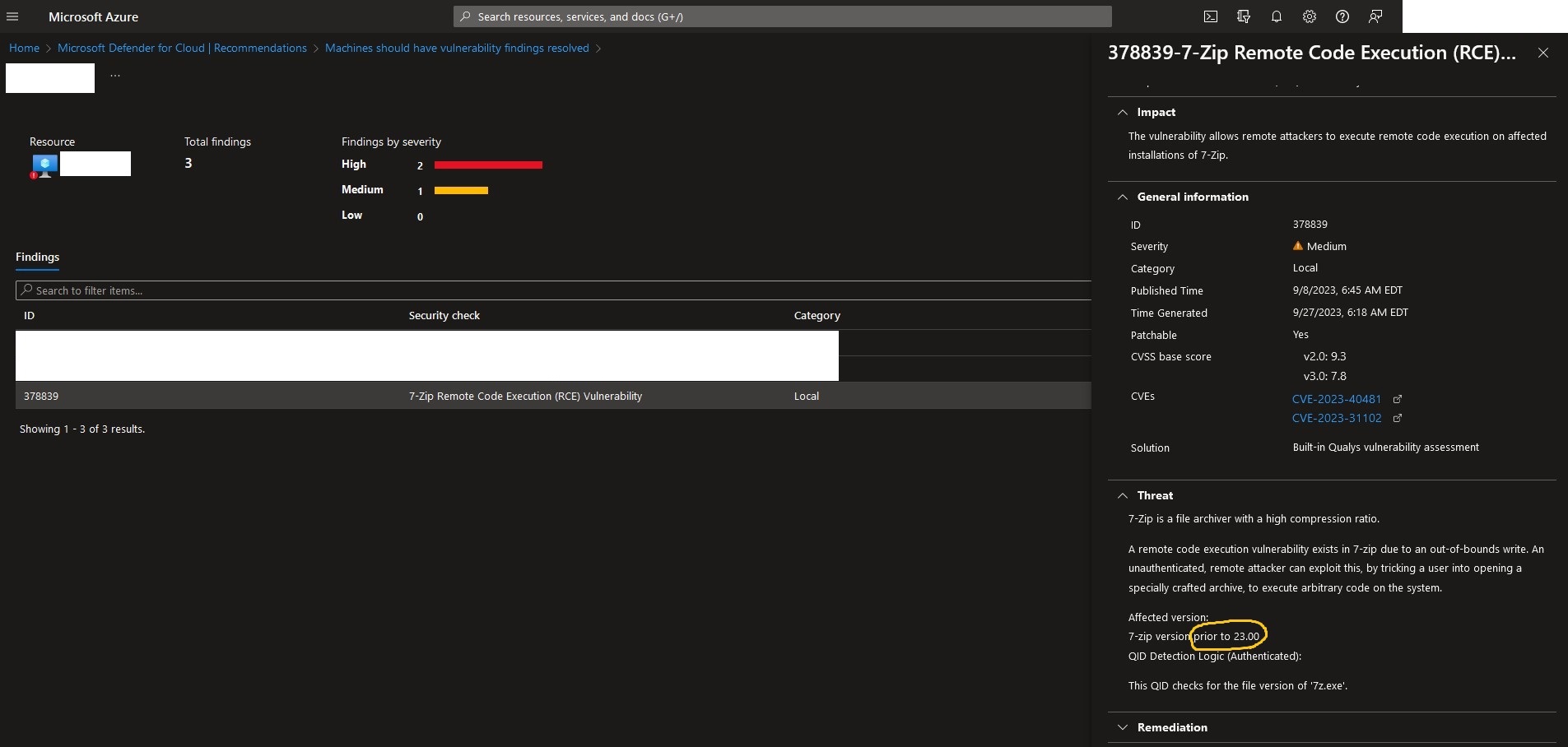Collapse the Threat section
Viewport: 1568px width, 747px height.
(1124, 495)
